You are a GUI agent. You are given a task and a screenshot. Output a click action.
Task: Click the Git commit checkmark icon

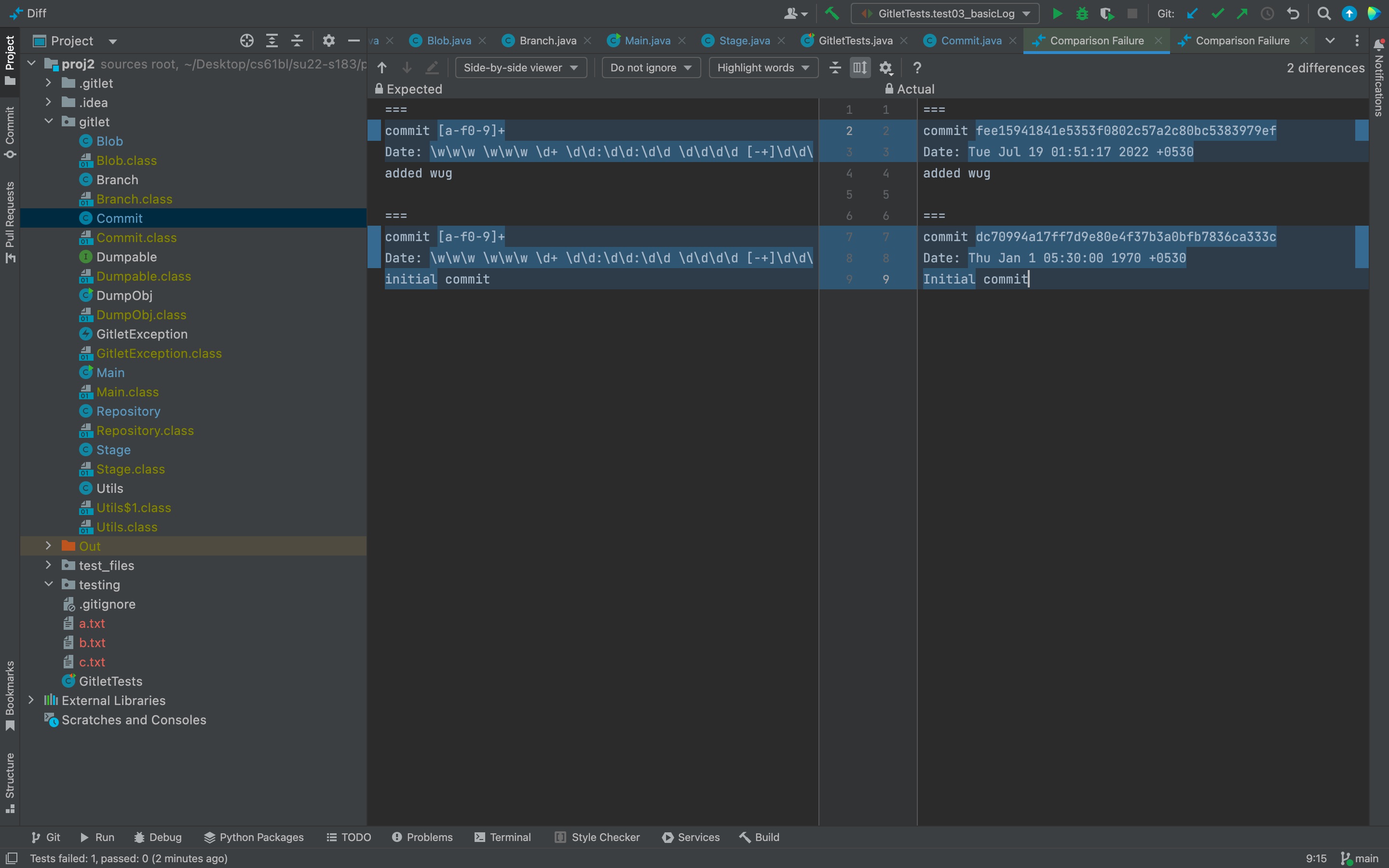pos(1217,14)
